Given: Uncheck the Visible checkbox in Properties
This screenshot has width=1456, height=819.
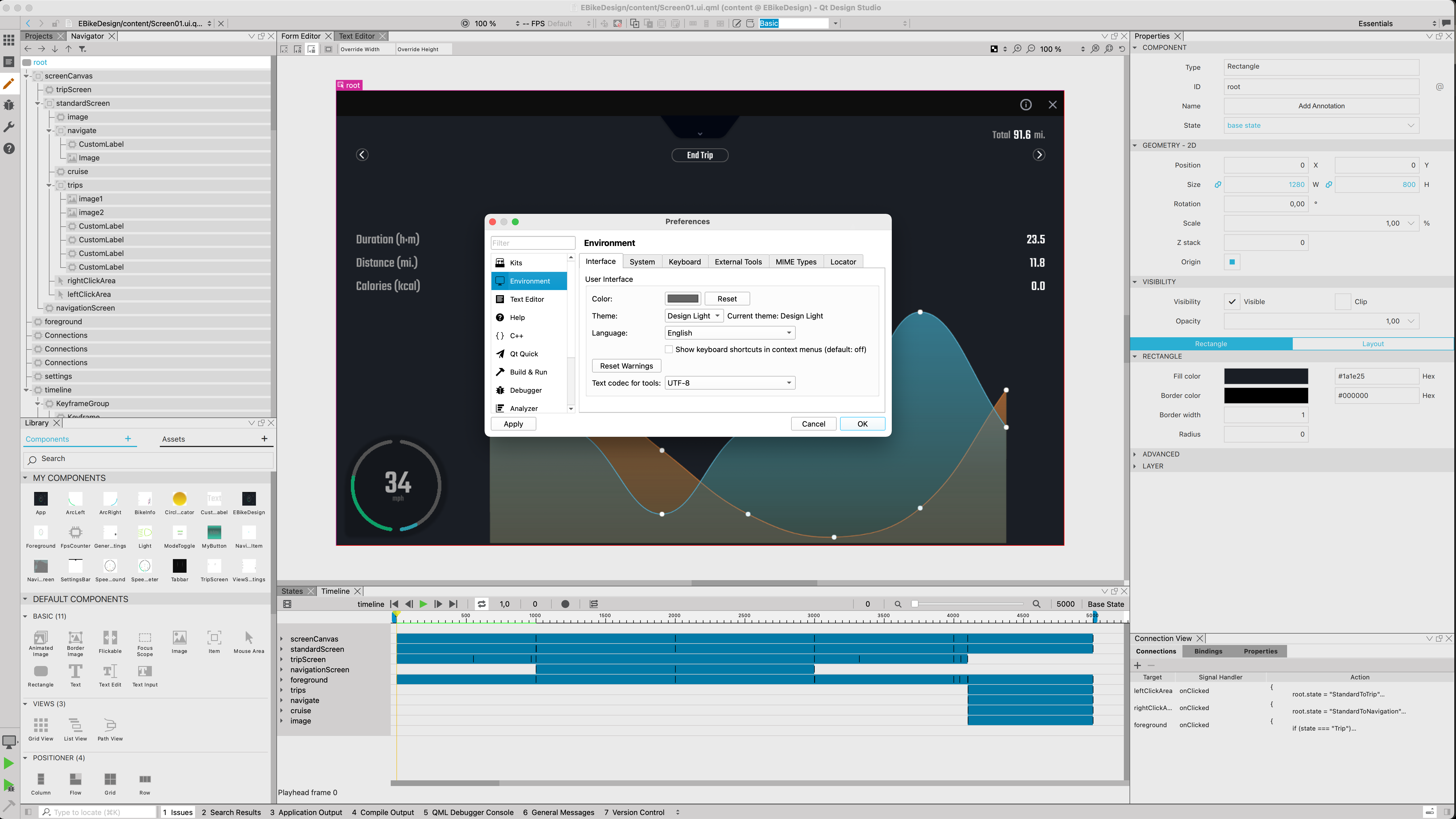Looking at the screenshot, I should (1232, 302).
